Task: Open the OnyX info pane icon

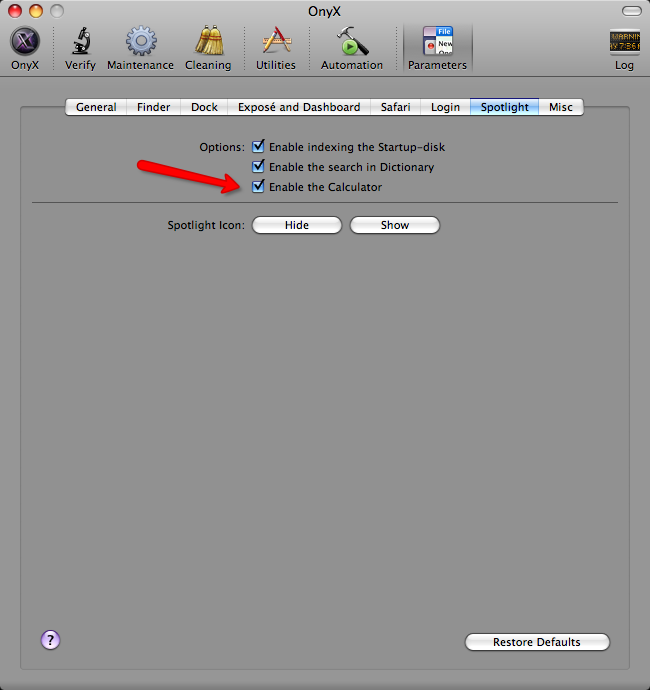Action: (25, 41)
